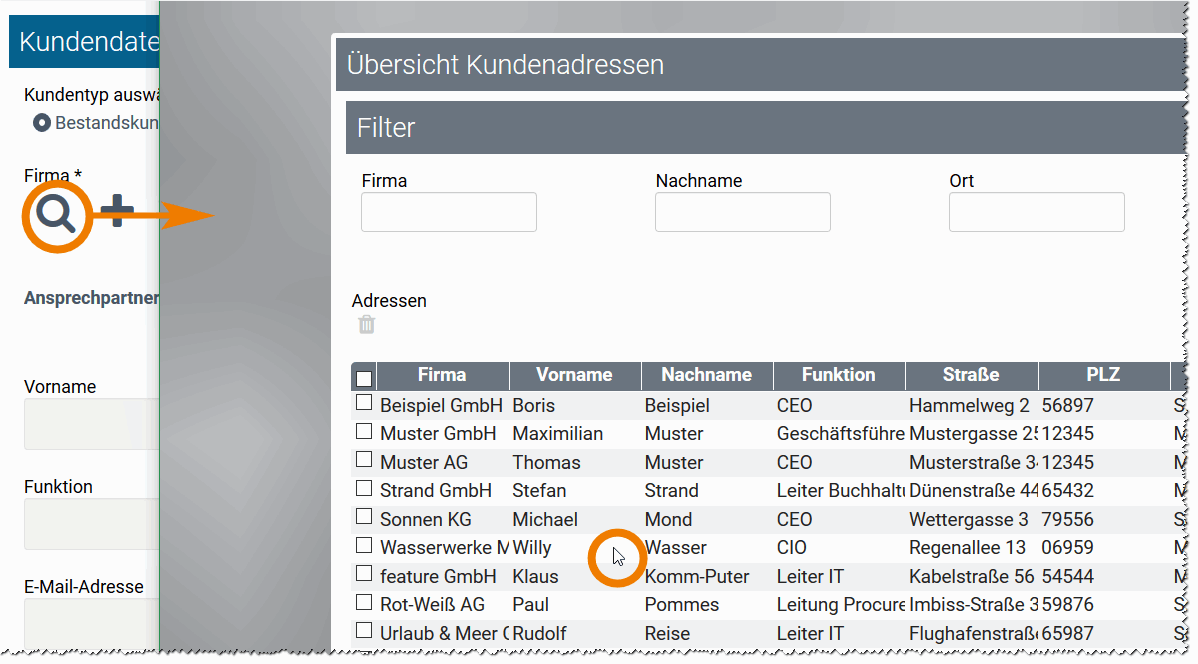Delete selected addresses with the trash icon
The height and width of the screenshot is (664, 1198).
pos(367,324)
